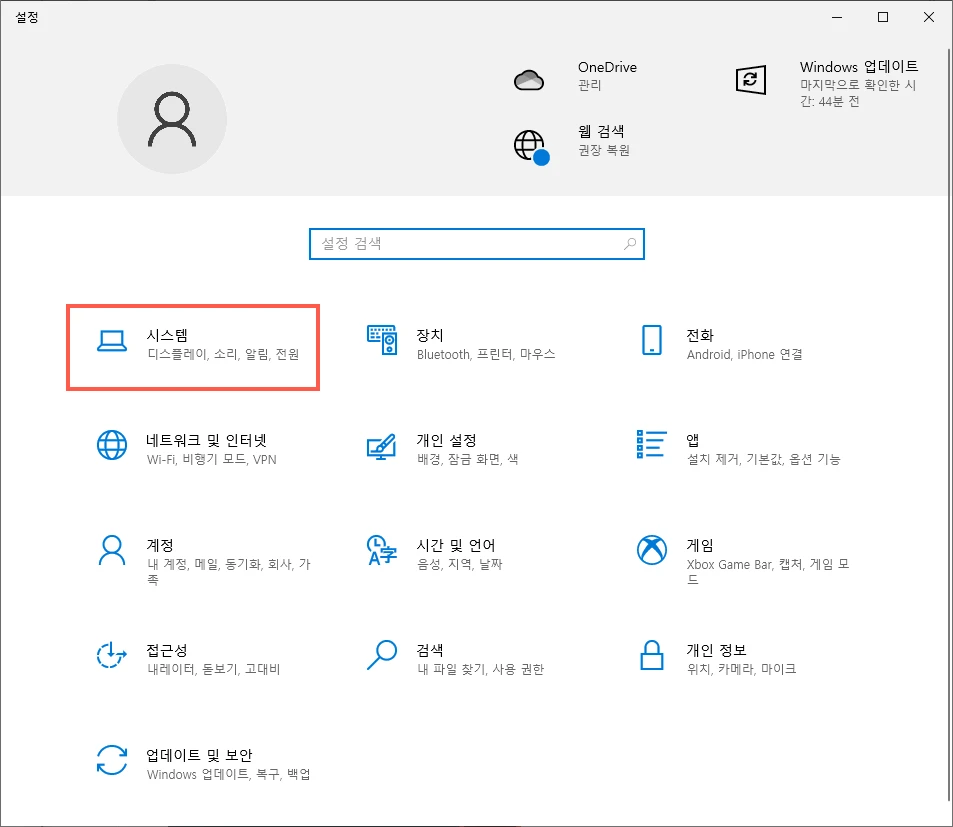Click the '마지막으로 확인한 시간: 44분 전' text
The height and width of the screenshot is (827, 953).
858,93
